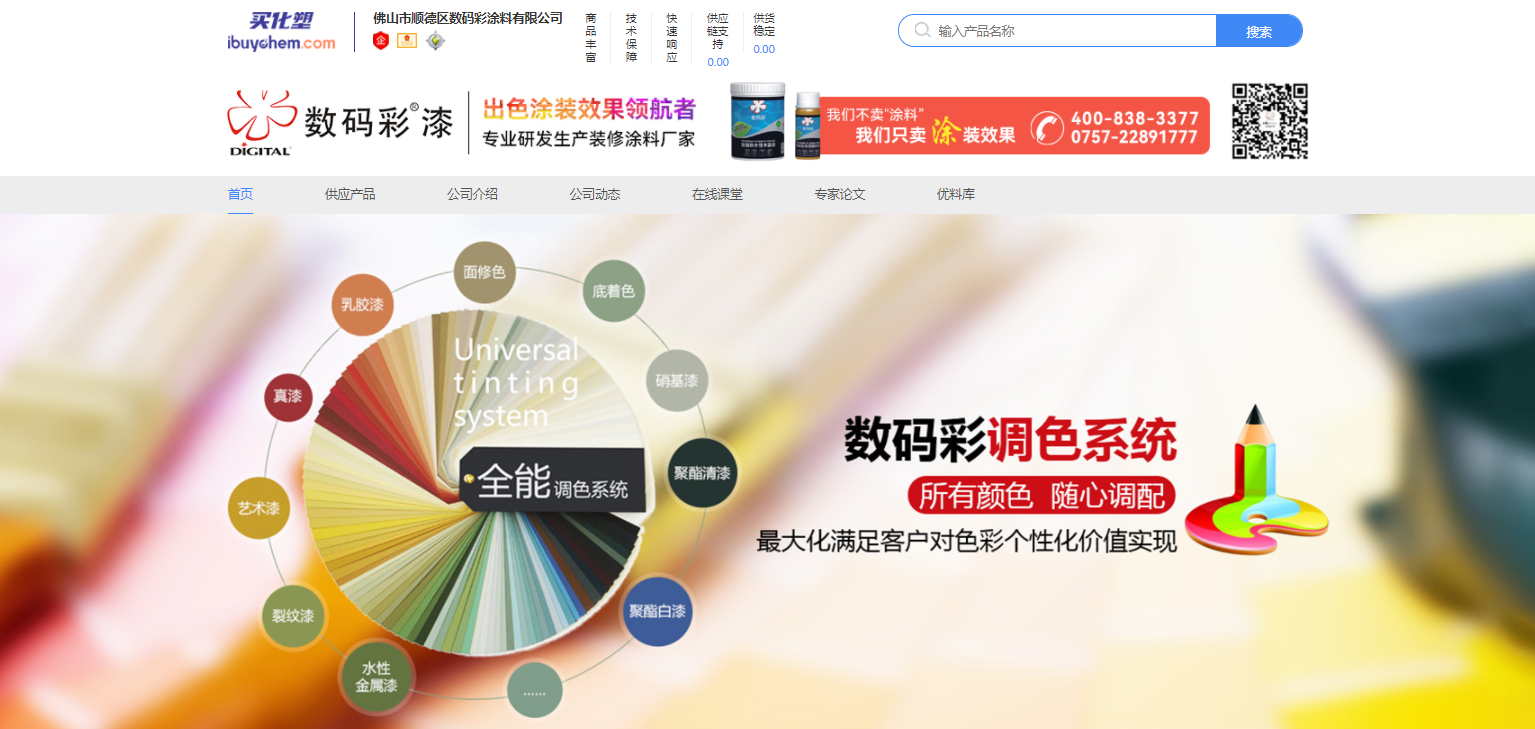The width and height of the screenshot is (1535, 729).
Task: Click the 水性金属漆 circle
Action: click(376, 677)
